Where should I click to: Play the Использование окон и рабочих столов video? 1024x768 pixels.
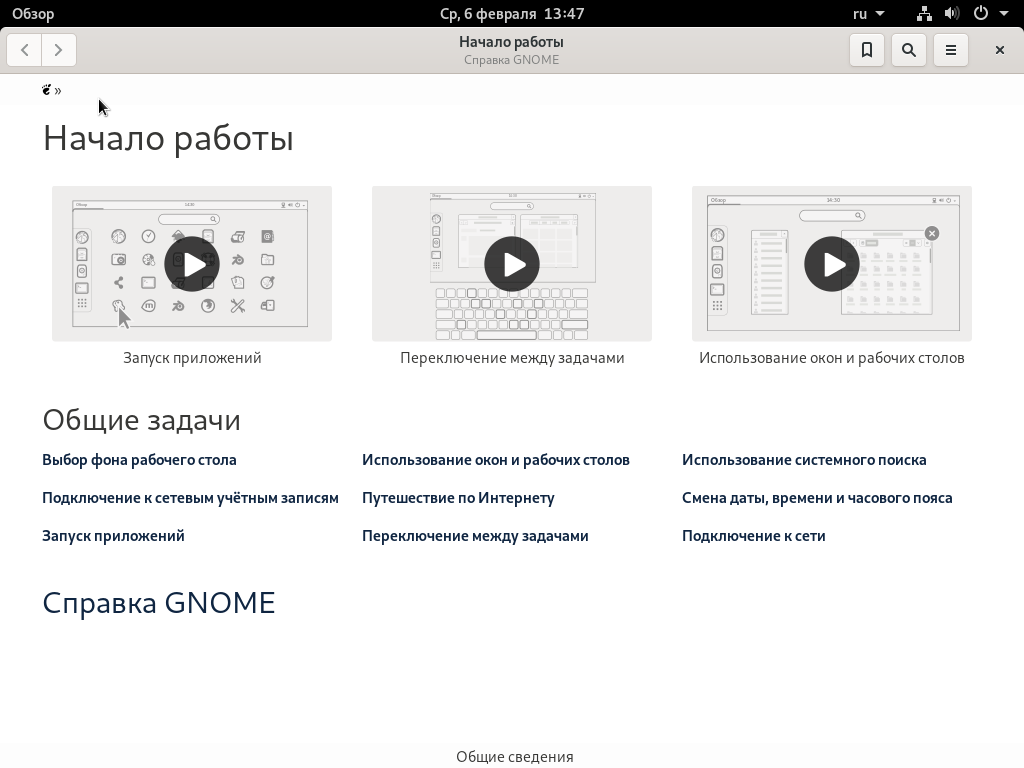click(x=832, y=264)
